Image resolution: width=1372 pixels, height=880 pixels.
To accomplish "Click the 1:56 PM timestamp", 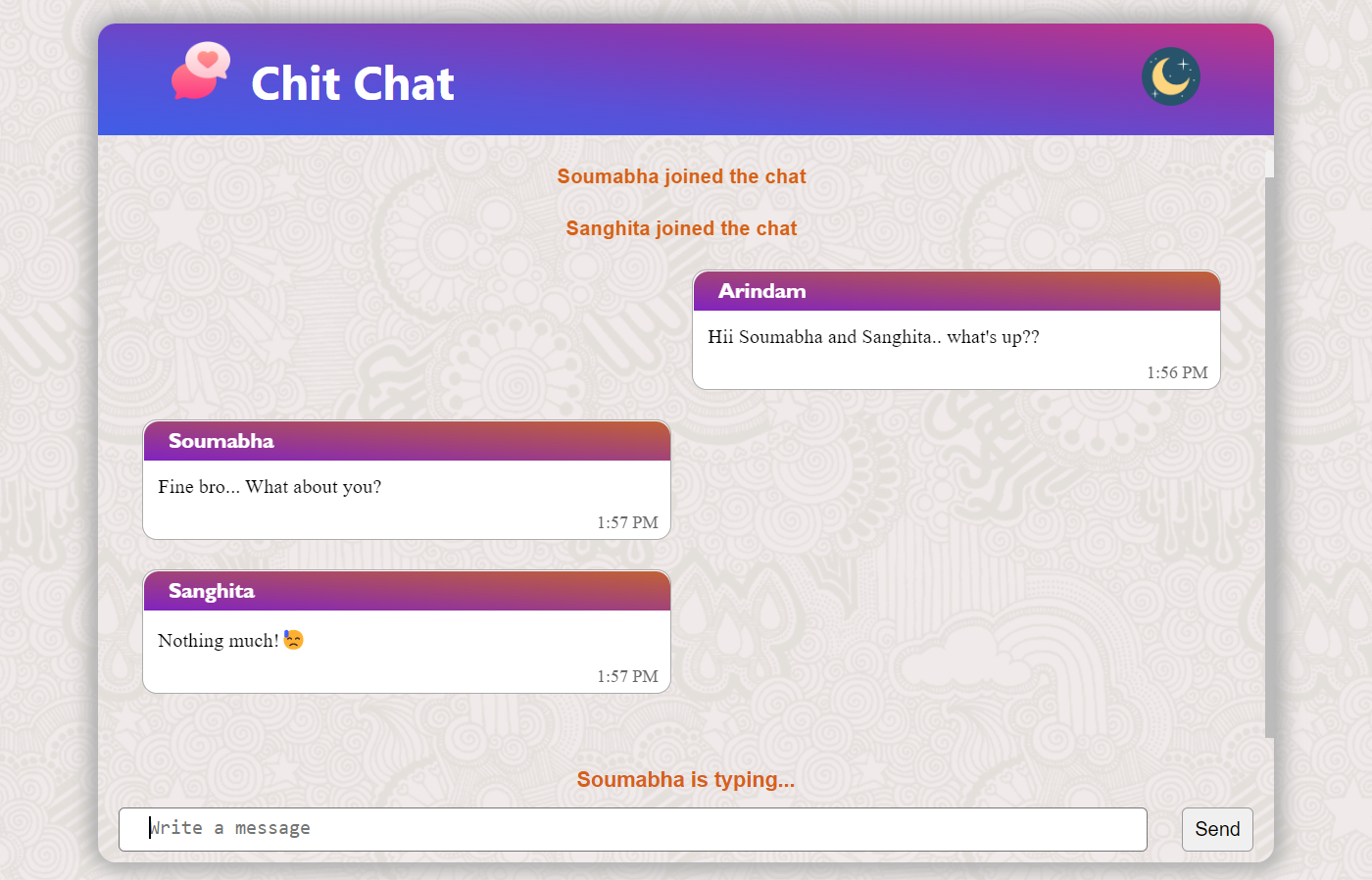I will tap(1176, 372).
